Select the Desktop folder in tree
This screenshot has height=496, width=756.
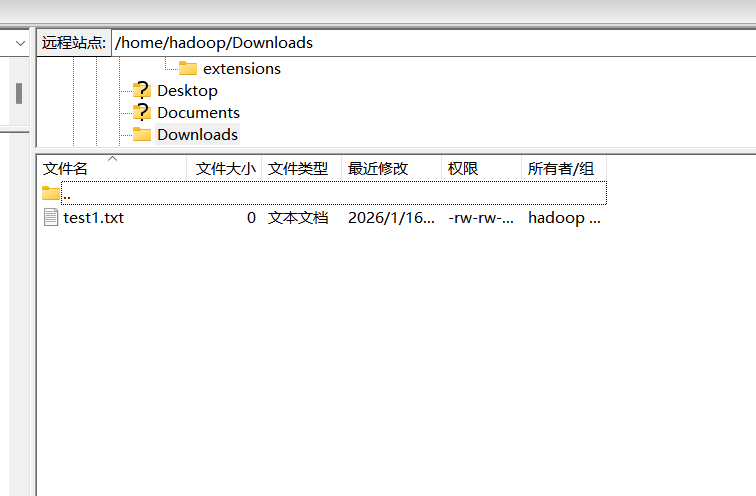point(187,91)
